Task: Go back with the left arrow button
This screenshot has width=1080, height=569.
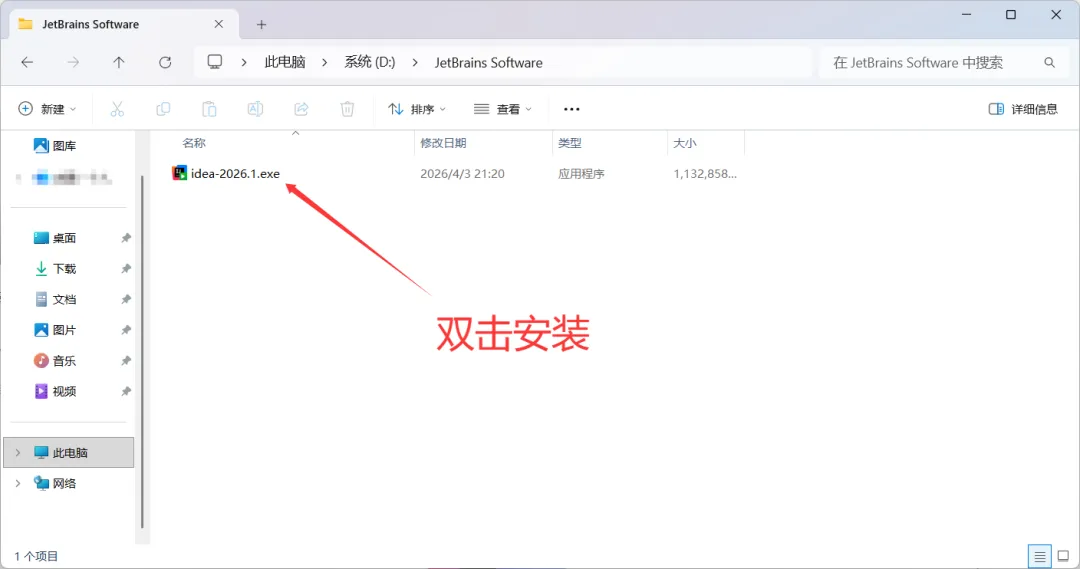Action: (27, 63)
